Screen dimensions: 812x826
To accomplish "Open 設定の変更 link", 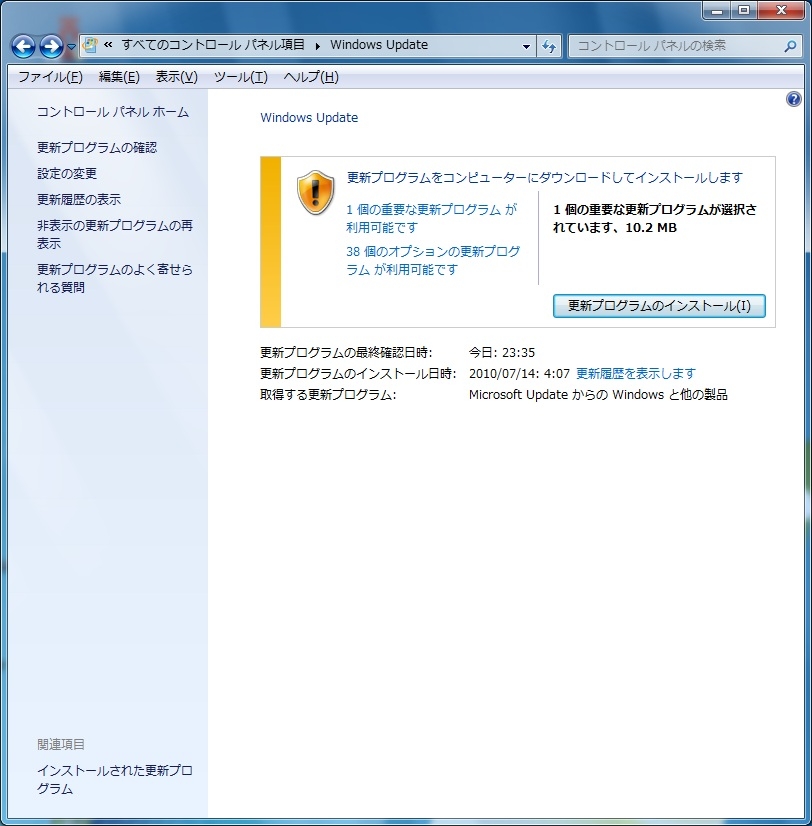I will [67, 173].
